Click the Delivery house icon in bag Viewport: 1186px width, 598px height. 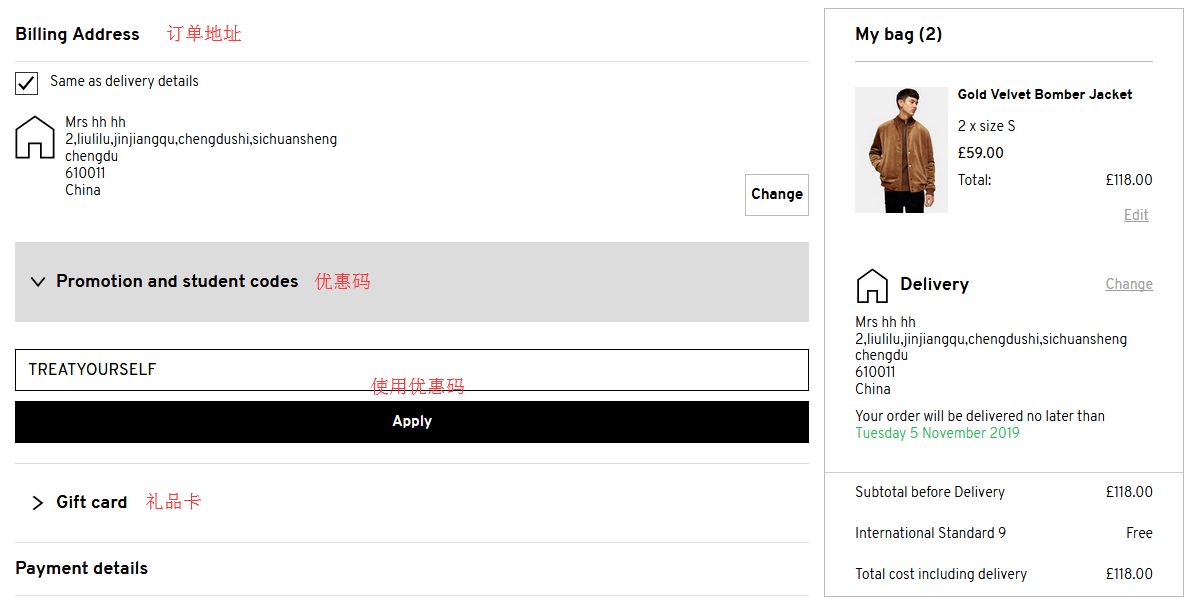click(872, 286)
